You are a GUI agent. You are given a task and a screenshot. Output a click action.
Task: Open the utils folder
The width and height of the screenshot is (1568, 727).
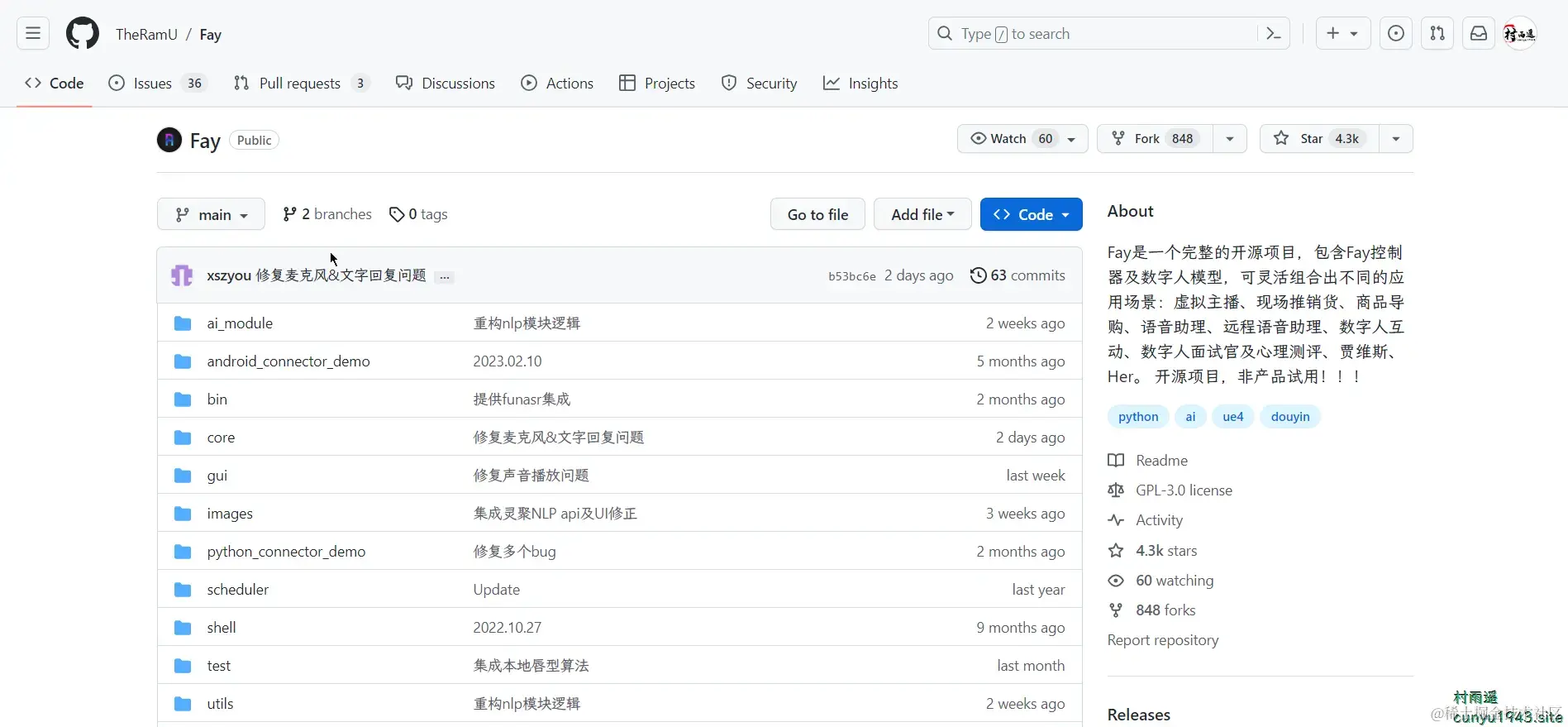tap(220, 704)
